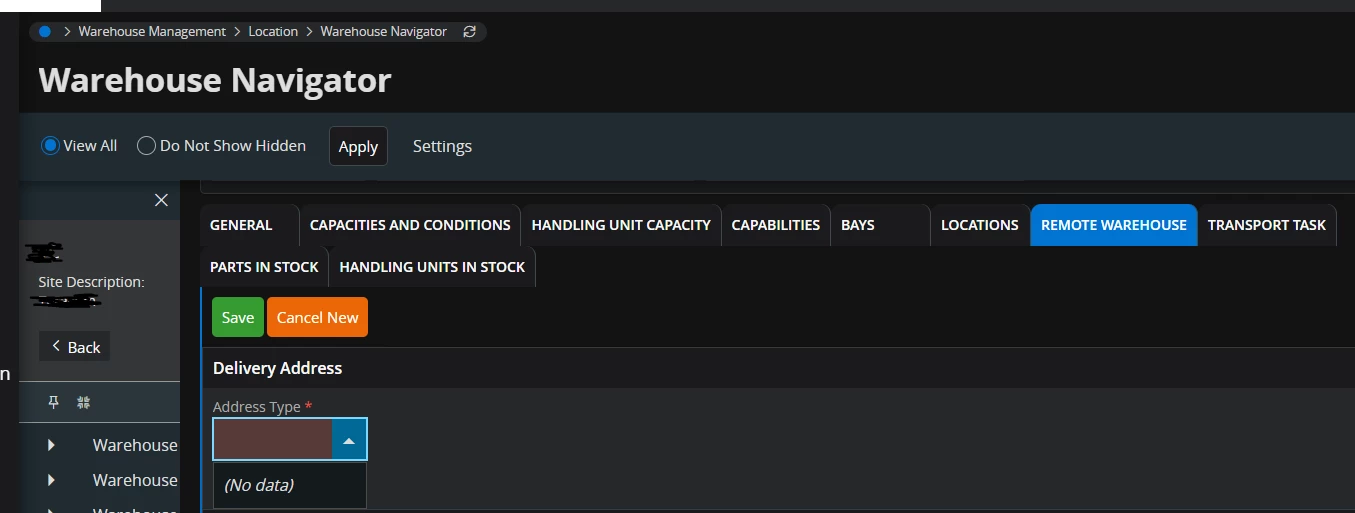Open the Address Type dropdown arrow

[348, 439]
